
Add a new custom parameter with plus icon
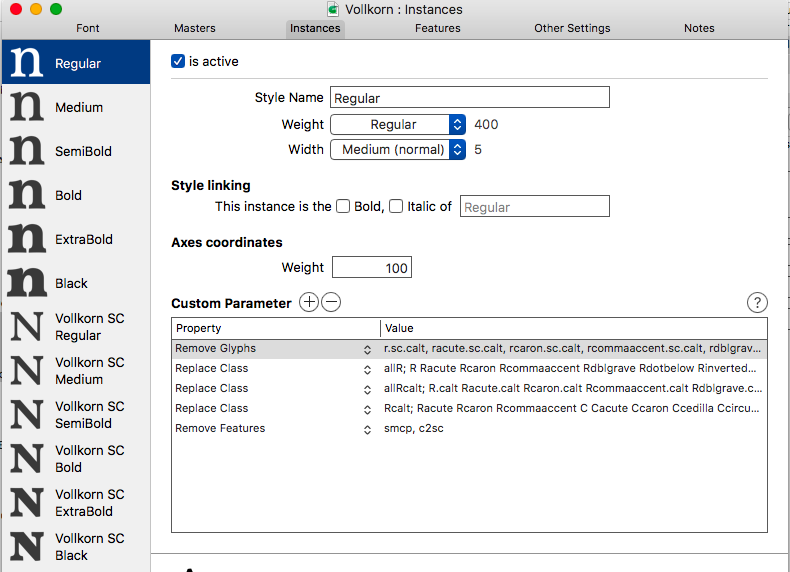point(309,302)
